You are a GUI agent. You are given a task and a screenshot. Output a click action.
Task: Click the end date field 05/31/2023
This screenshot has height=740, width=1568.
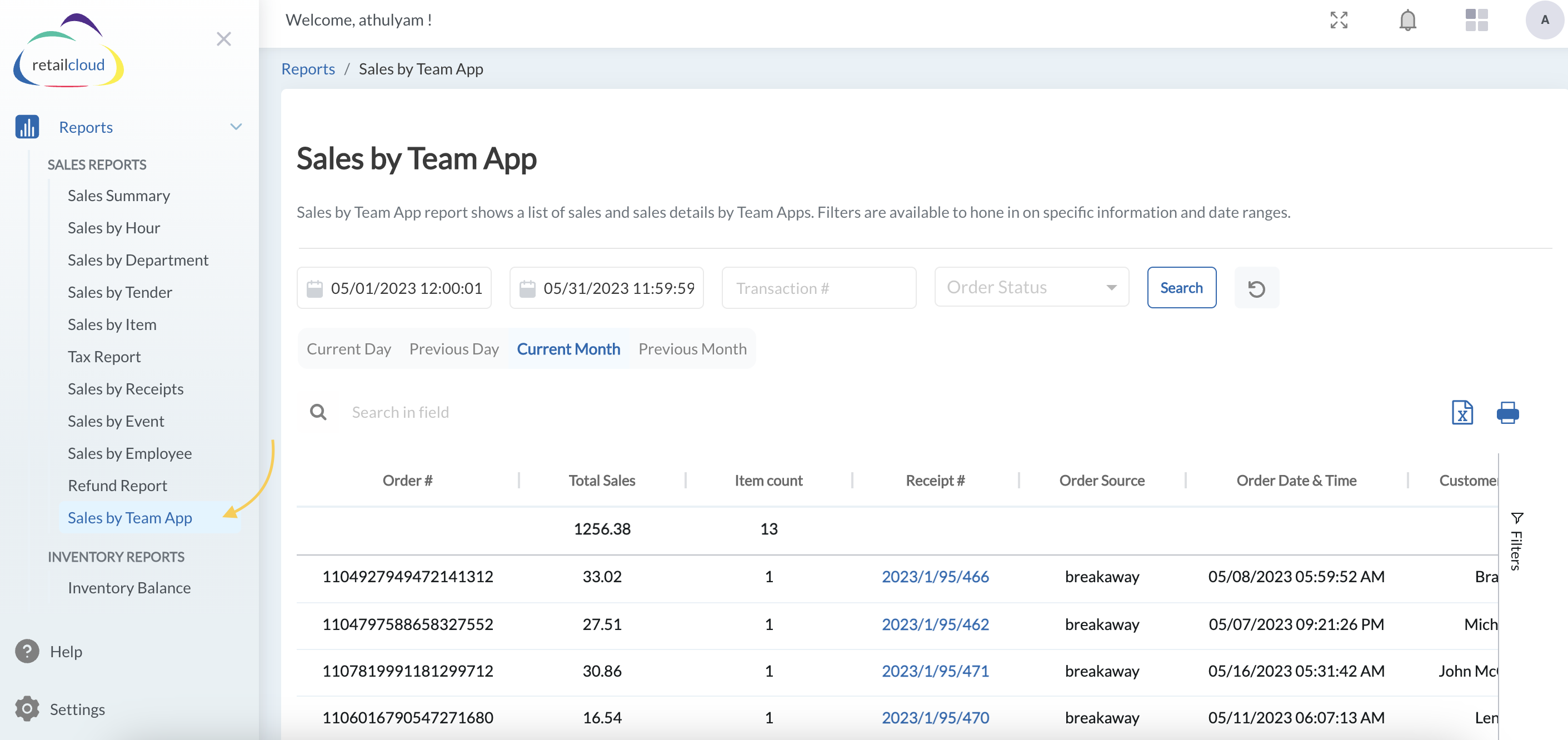pyautogui.click(x=606, y=288)
